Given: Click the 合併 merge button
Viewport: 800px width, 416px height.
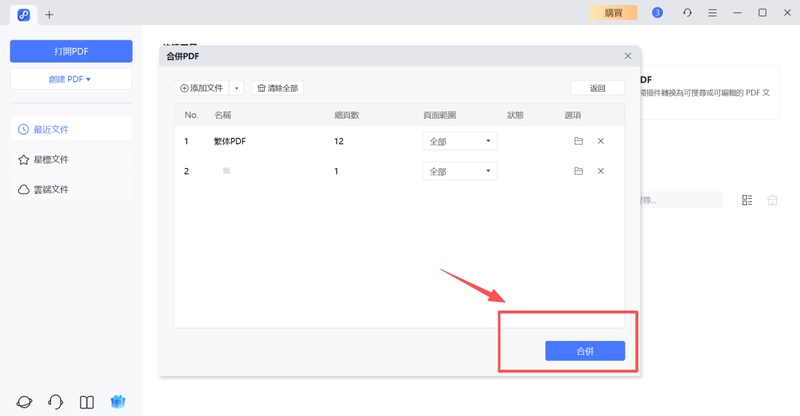Looking at the screenshot, I should (585, 351).
